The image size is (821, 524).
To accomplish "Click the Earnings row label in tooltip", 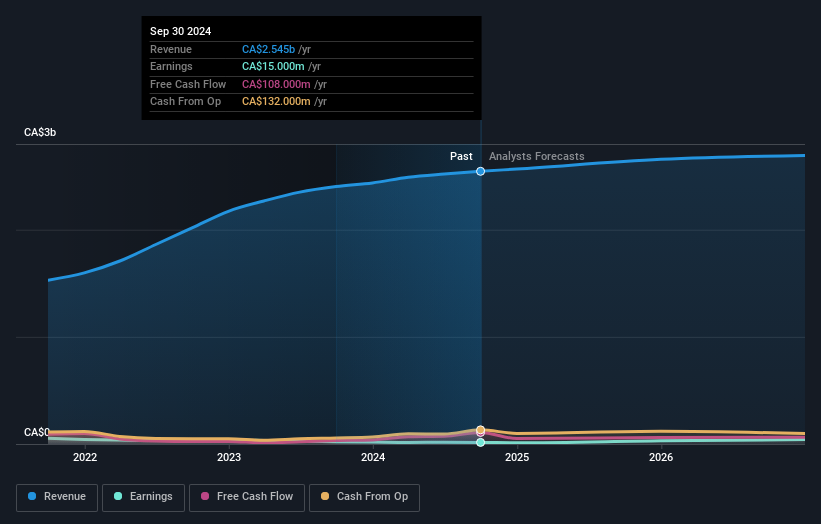I will pyautogui.click(x=171, y=66).
